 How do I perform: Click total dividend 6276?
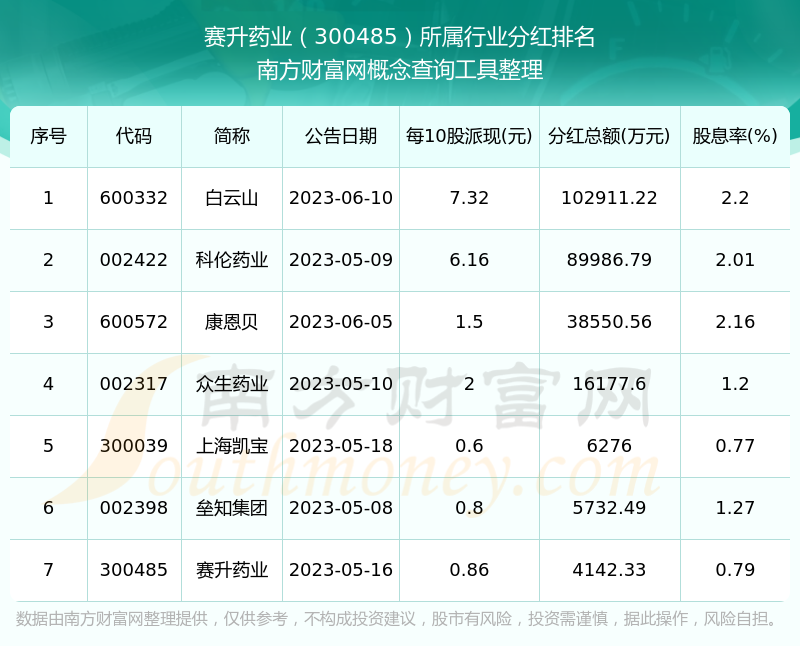pos(609,446)
